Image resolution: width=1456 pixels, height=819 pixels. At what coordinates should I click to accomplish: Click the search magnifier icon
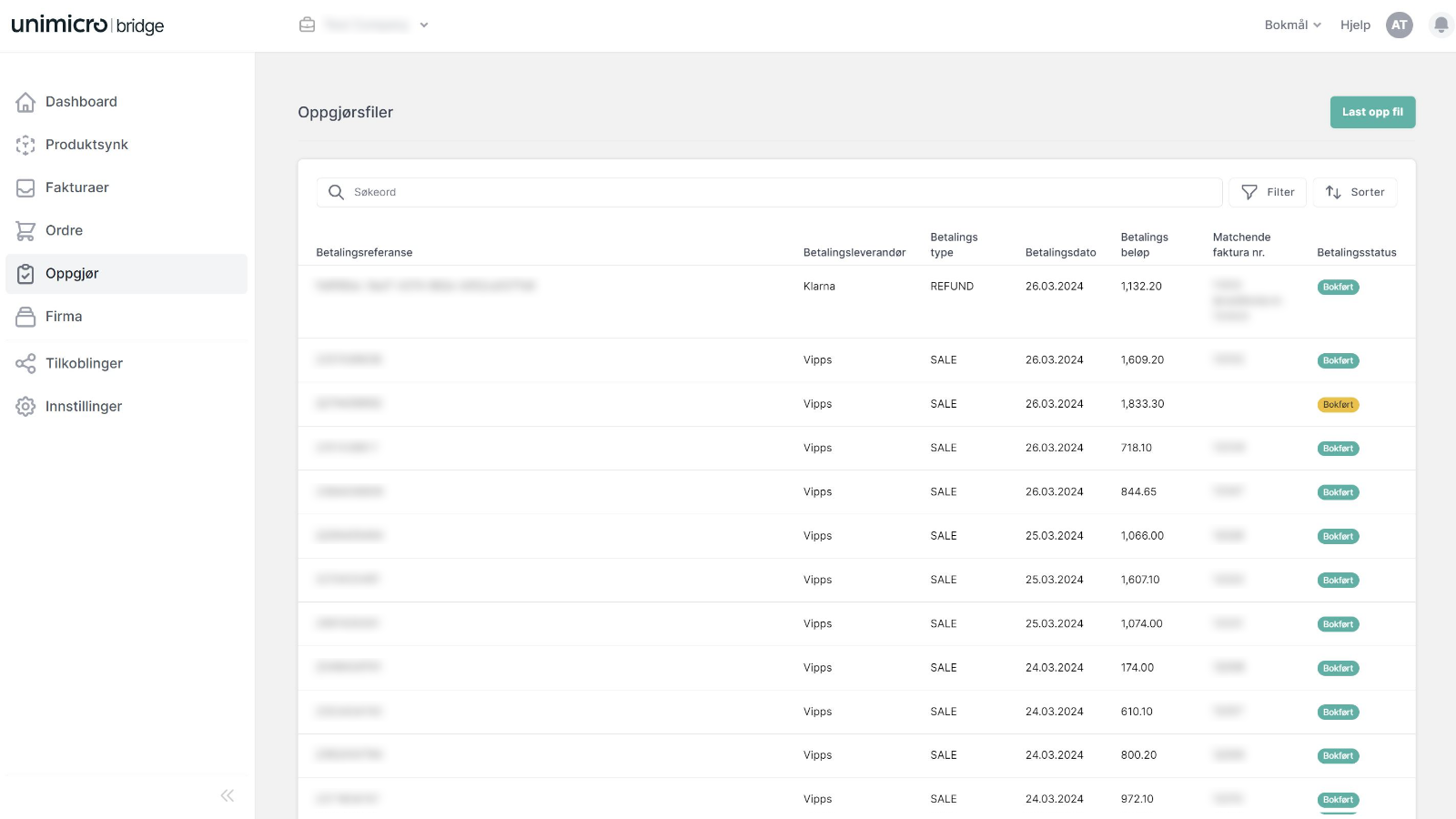coord(336,192)
